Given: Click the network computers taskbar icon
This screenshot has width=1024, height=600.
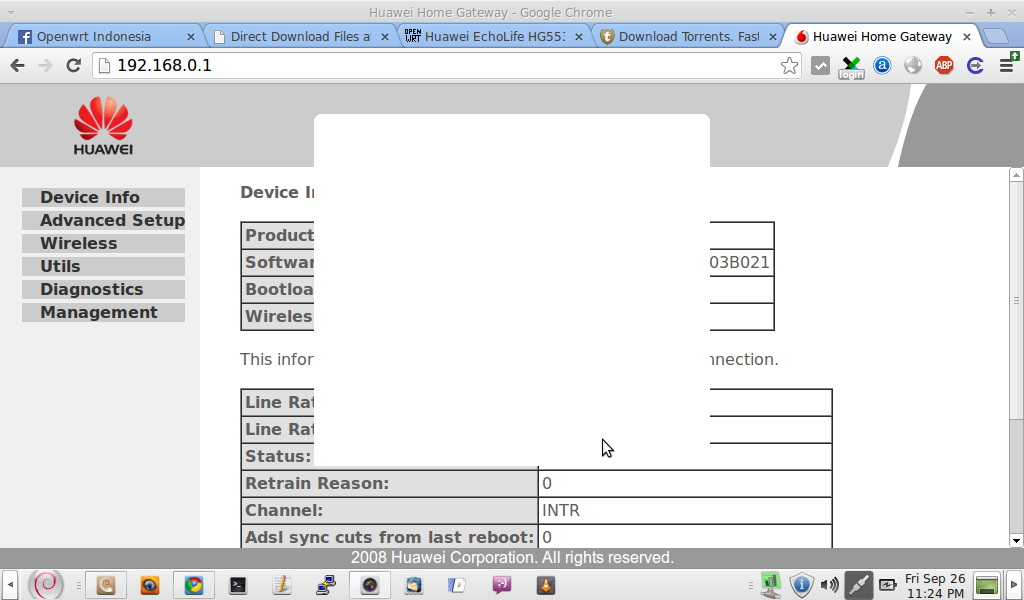Looking at the screenshot, I should [x=325, y=584].
